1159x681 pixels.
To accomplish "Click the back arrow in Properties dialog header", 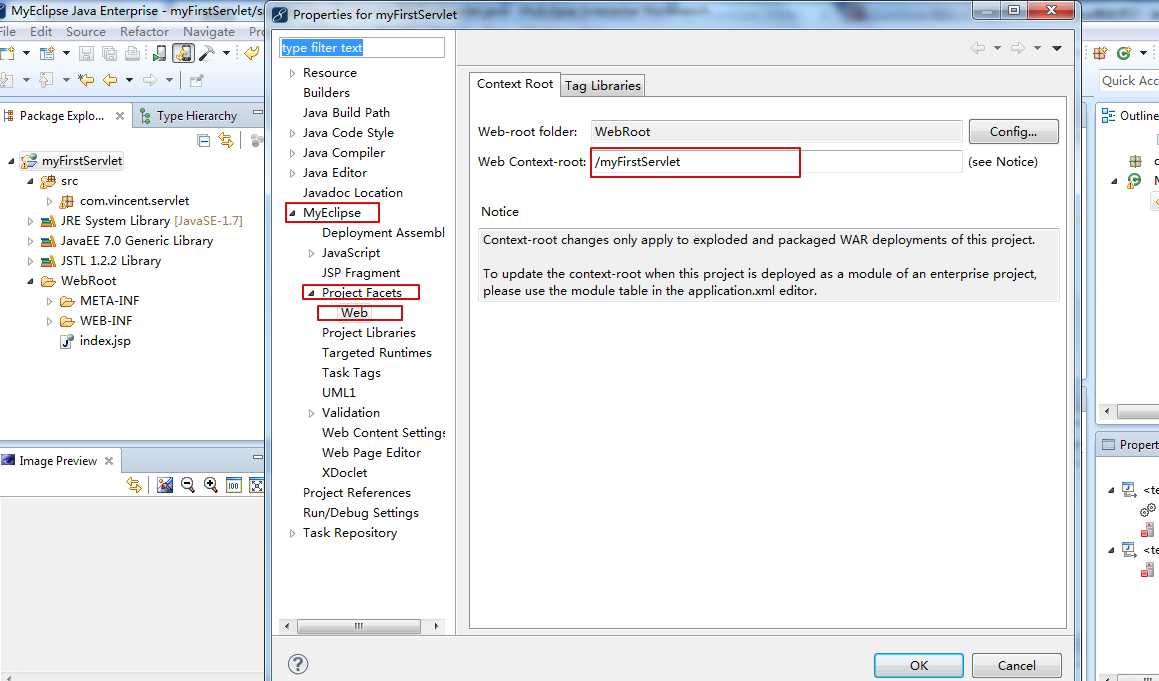I will tap(978, 48).
